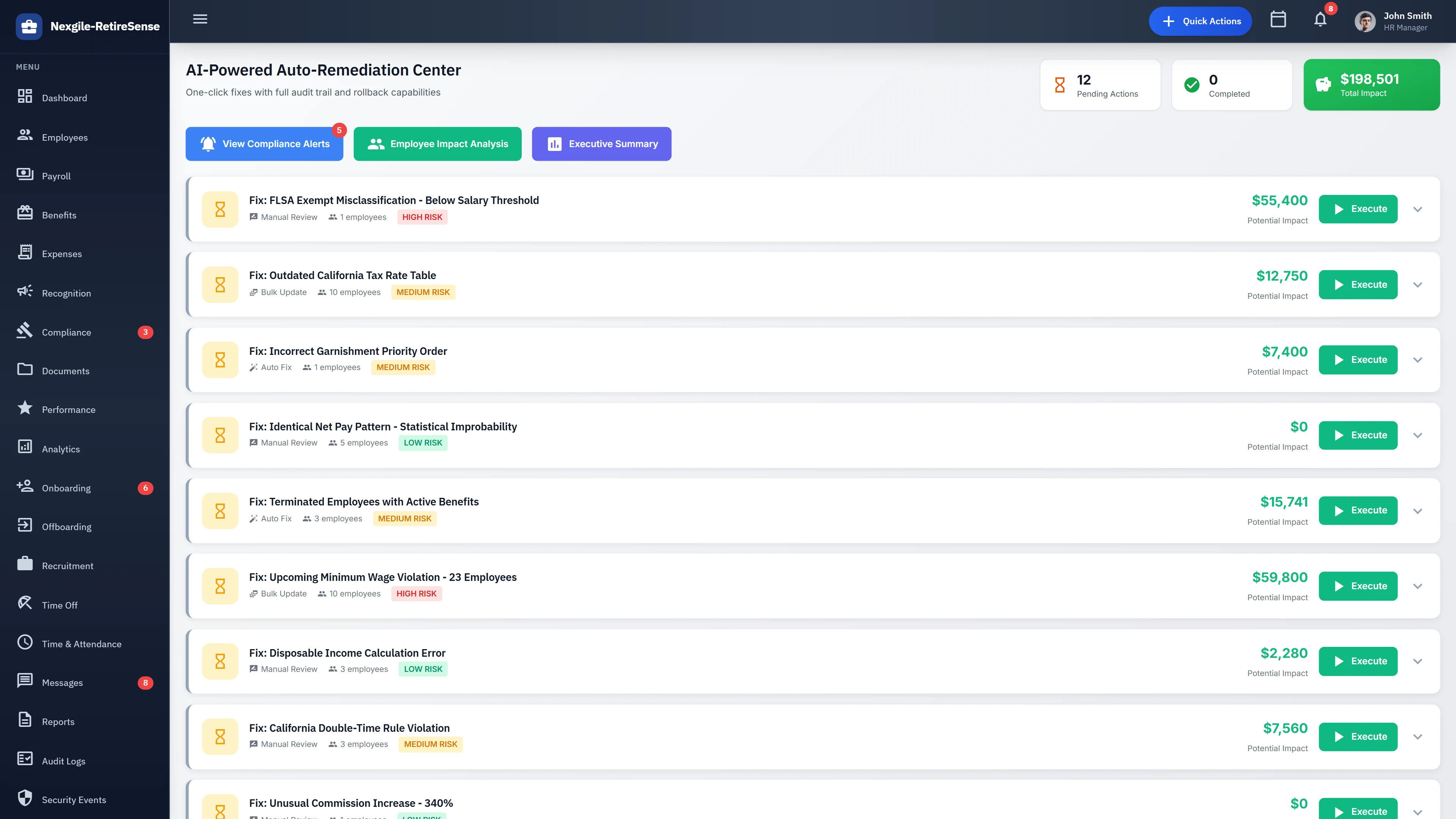Click the Quick Actions button
The image size is (1456, 819).
coord(1200,20)
